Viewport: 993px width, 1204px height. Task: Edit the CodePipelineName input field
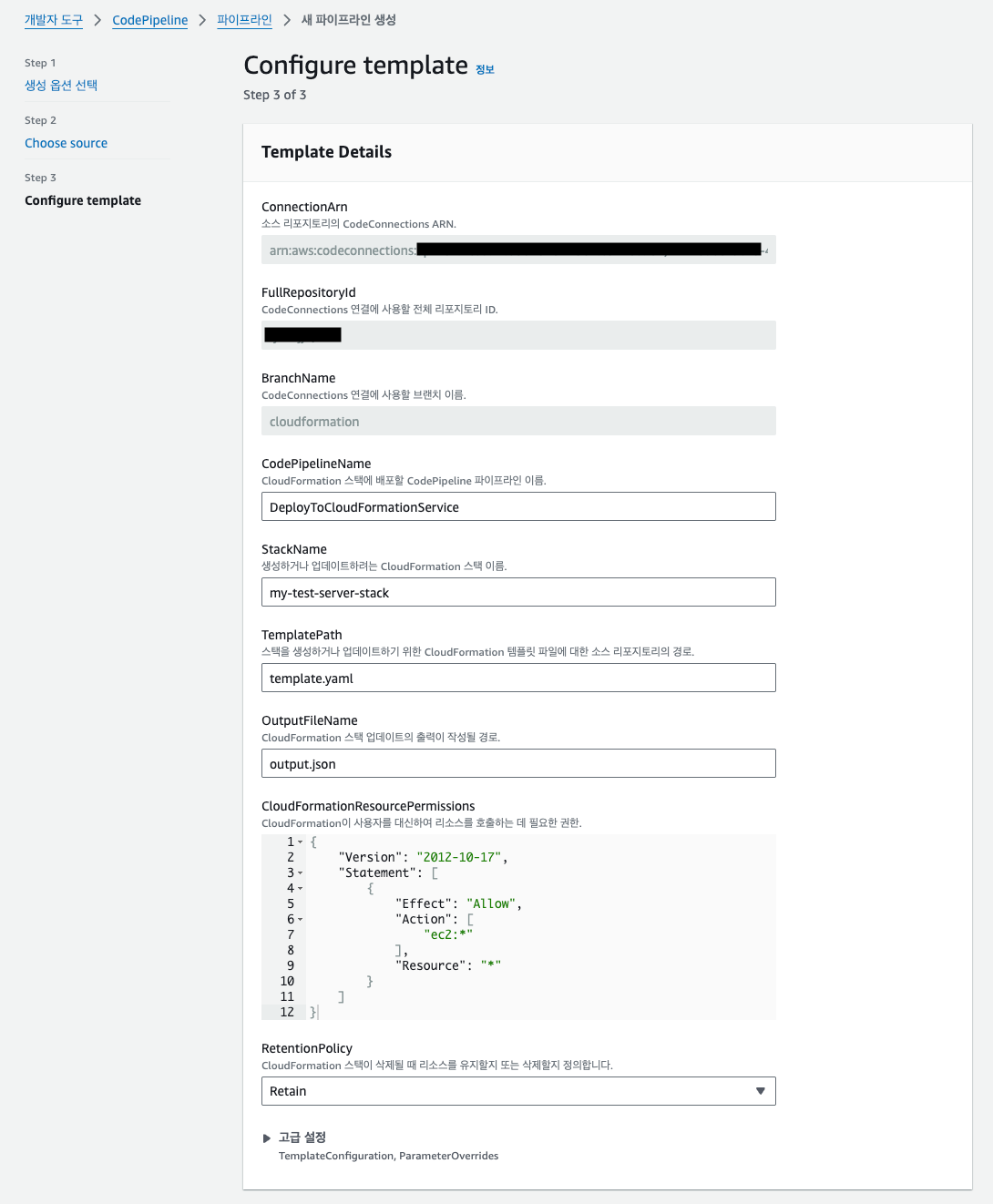(x=518, y=506)
